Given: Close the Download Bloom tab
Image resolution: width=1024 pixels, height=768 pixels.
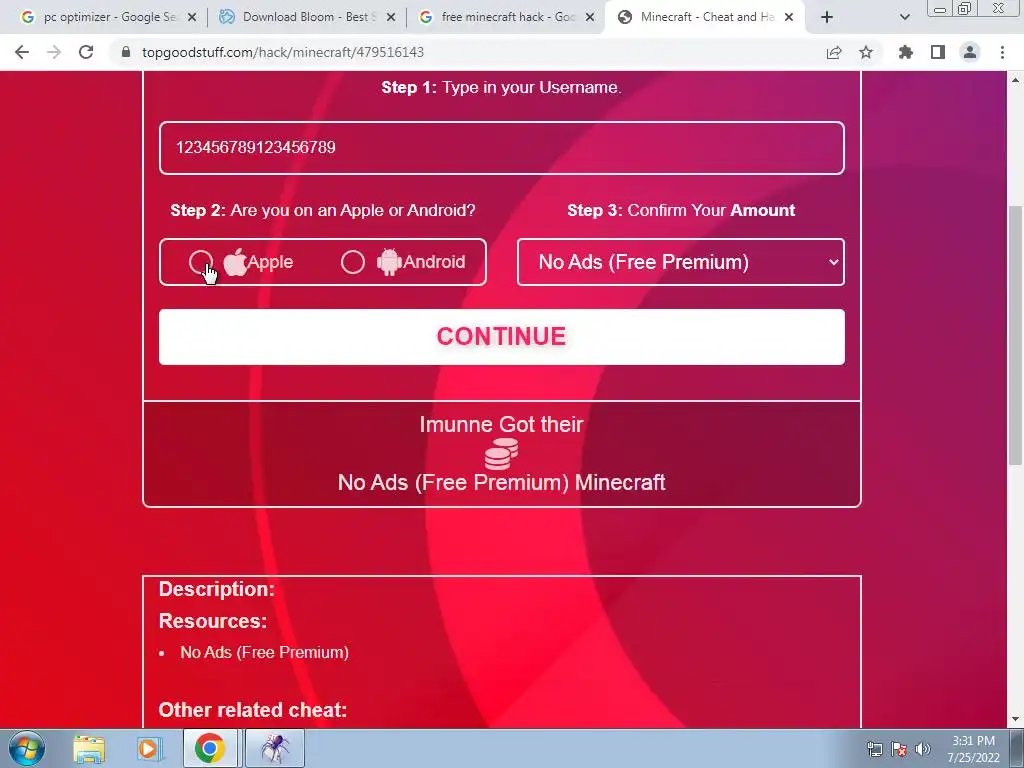Looking at the screenshot, I should click(x=391, y=18).
